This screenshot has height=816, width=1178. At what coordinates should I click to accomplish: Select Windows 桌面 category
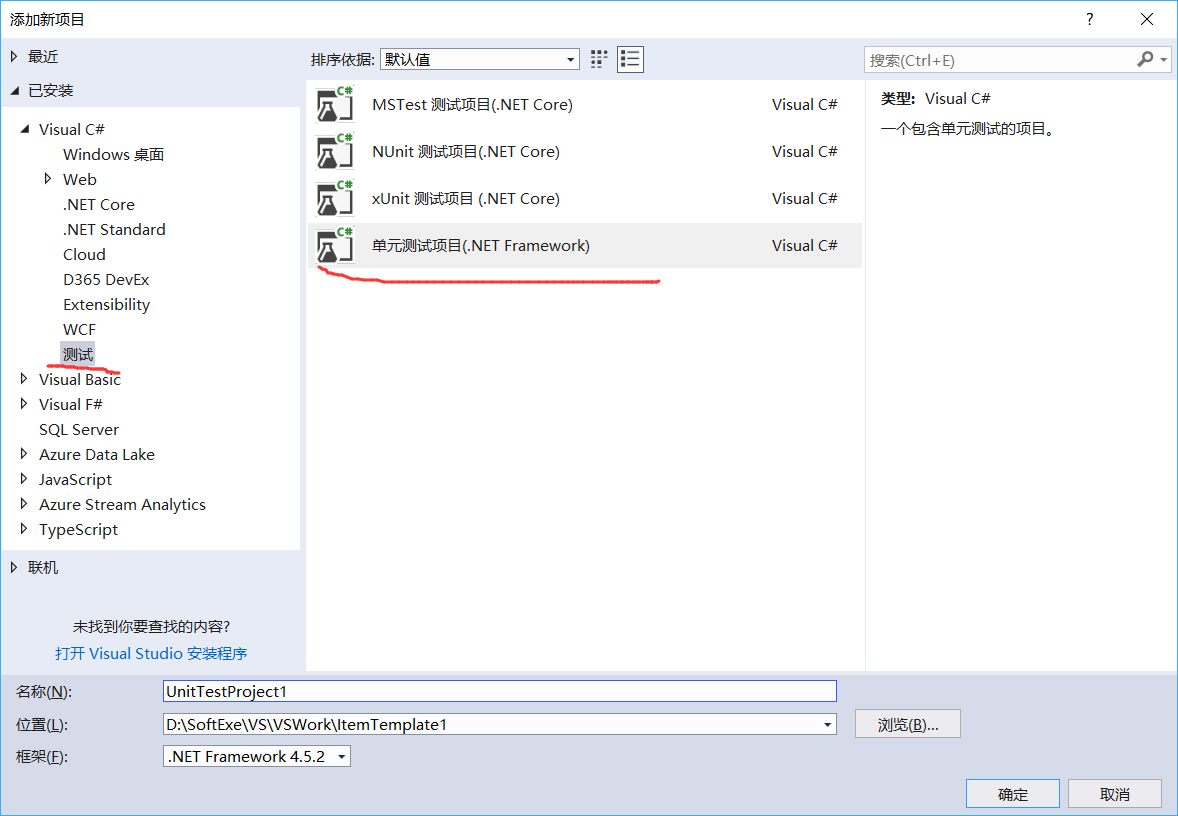point(113,155)
